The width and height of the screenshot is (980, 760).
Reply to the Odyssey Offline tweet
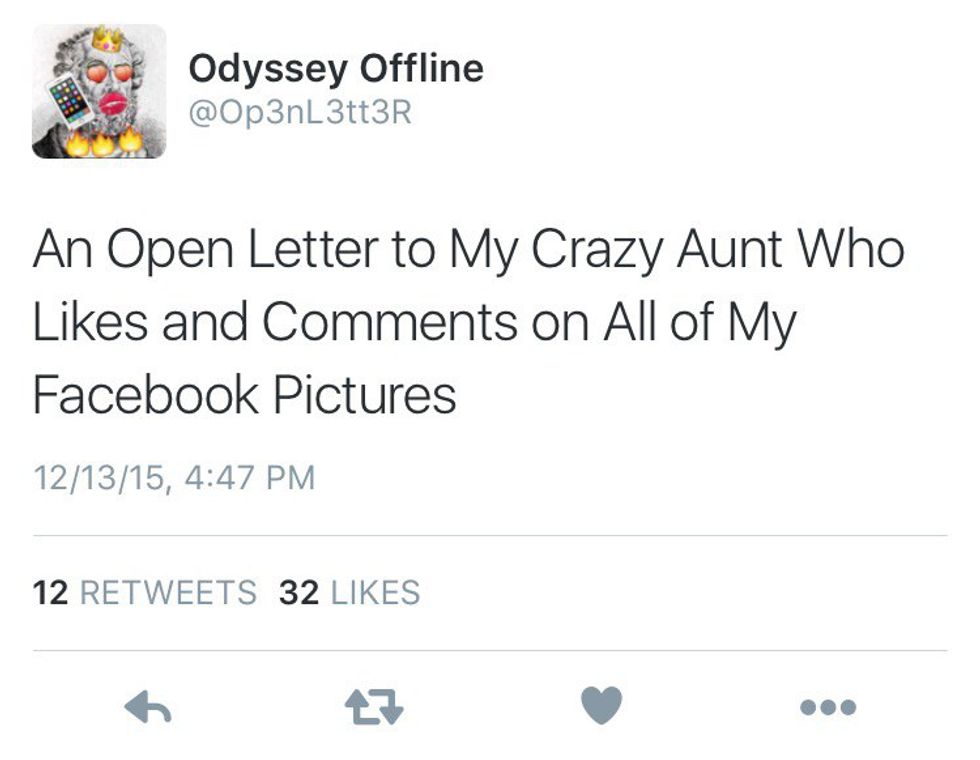click(x=147, y=708)
